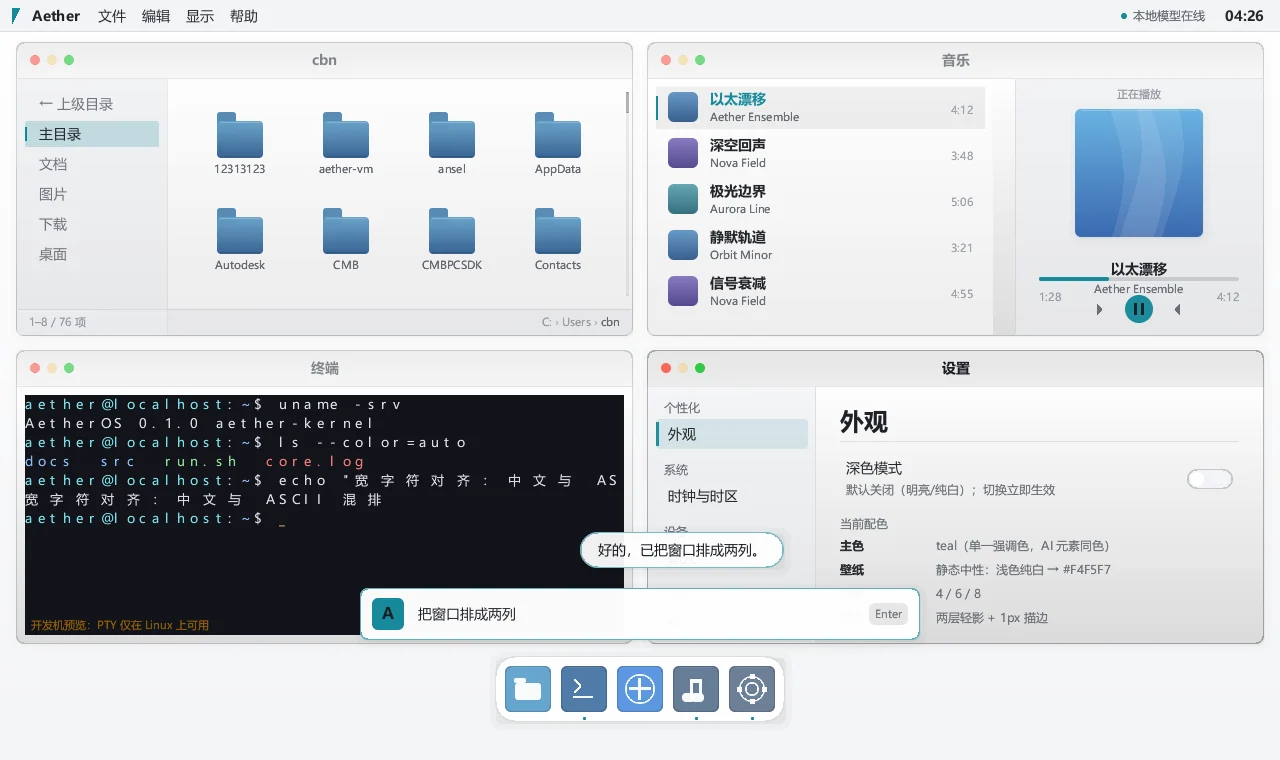The image size is (1280, 760).
Task: Go to 上级目录 in the file manager
Action: pos(92,104)
